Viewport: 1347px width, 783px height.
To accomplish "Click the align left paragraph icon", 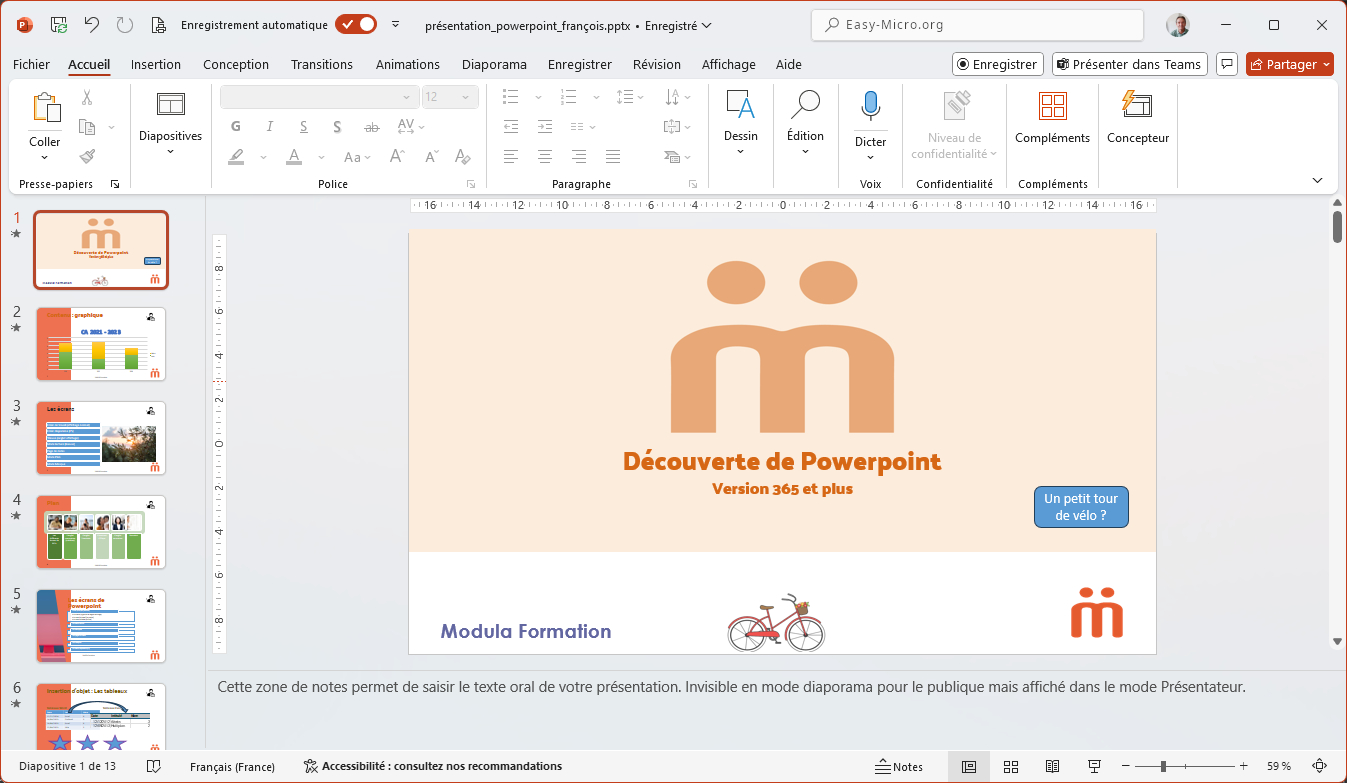I will click(x=511, y=157).
